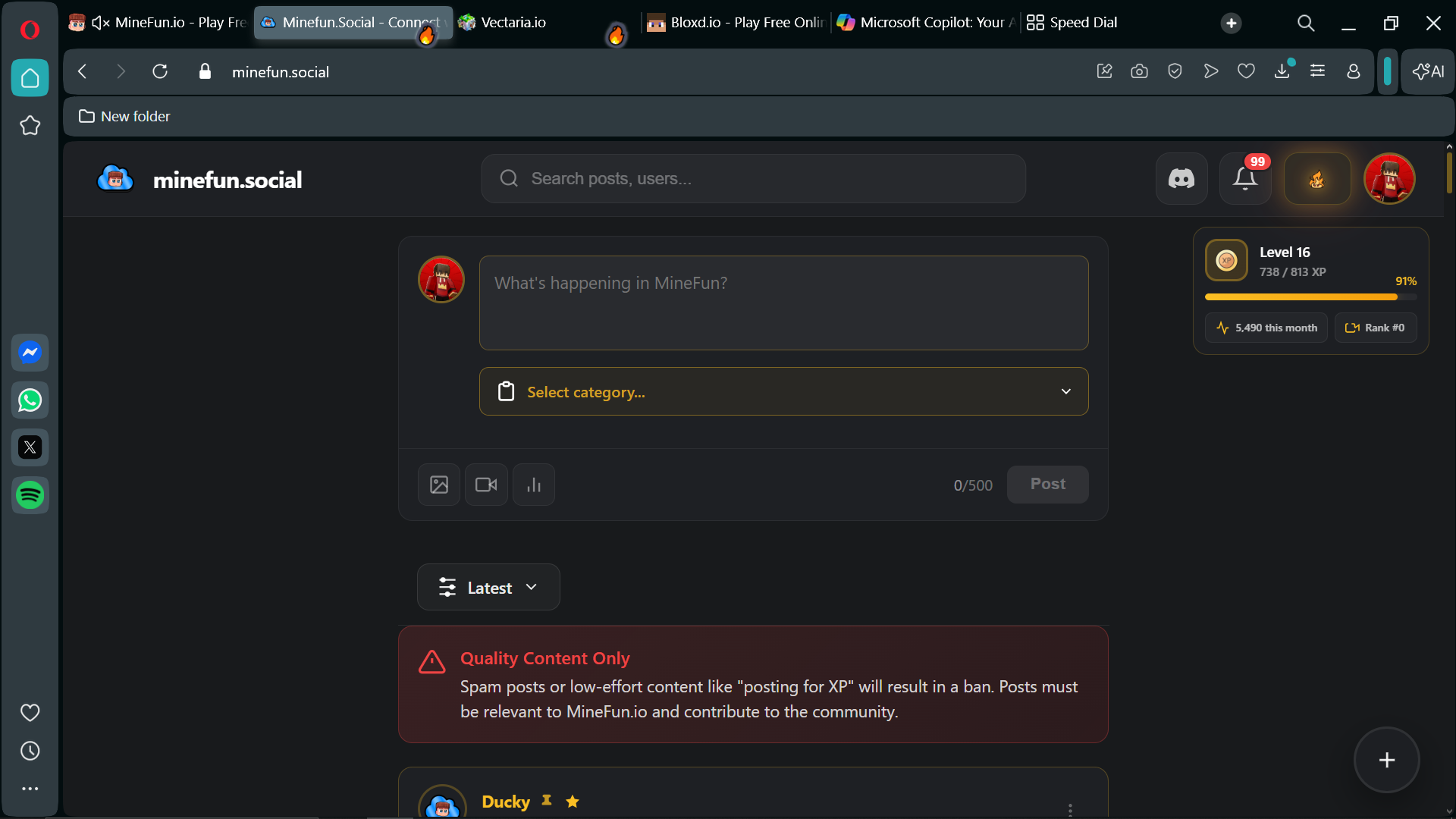Open Messenger in the sidebar
1456x819 pixels.
[30, 353]
